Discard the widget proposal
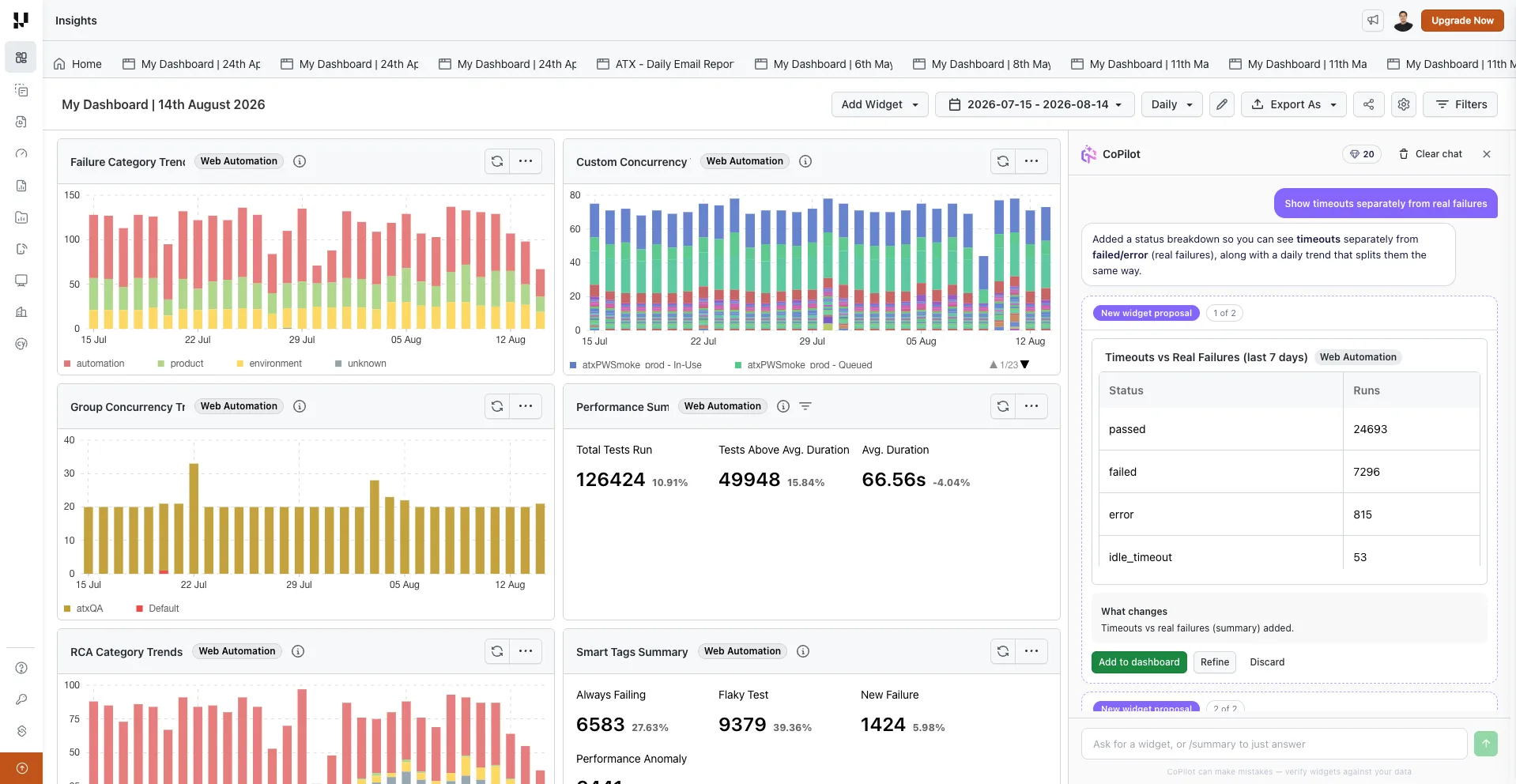The image size is (1516, 784). pyautogui.click(x=1267, y=662)
